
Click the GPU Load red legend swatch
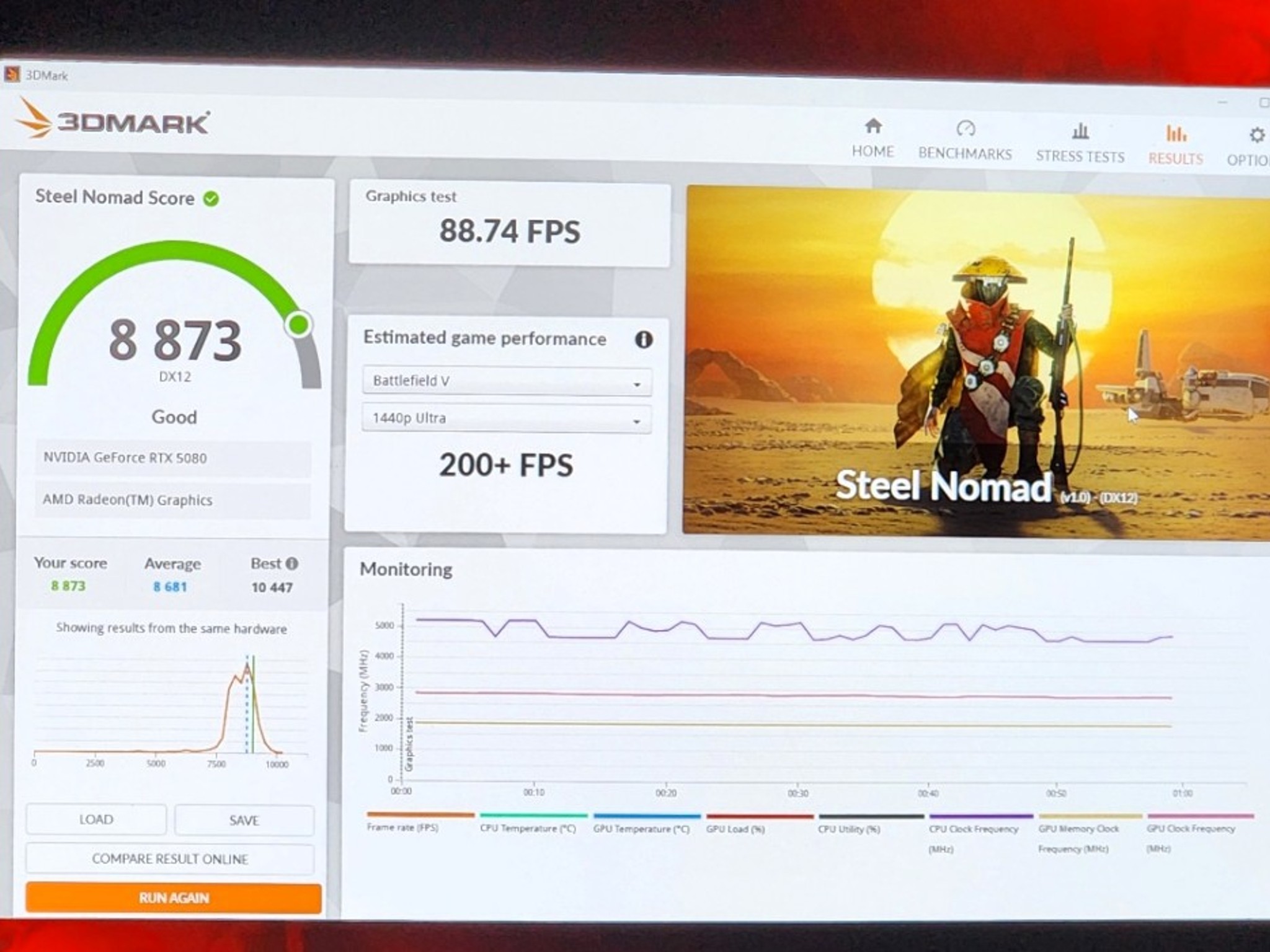point(759,816)
